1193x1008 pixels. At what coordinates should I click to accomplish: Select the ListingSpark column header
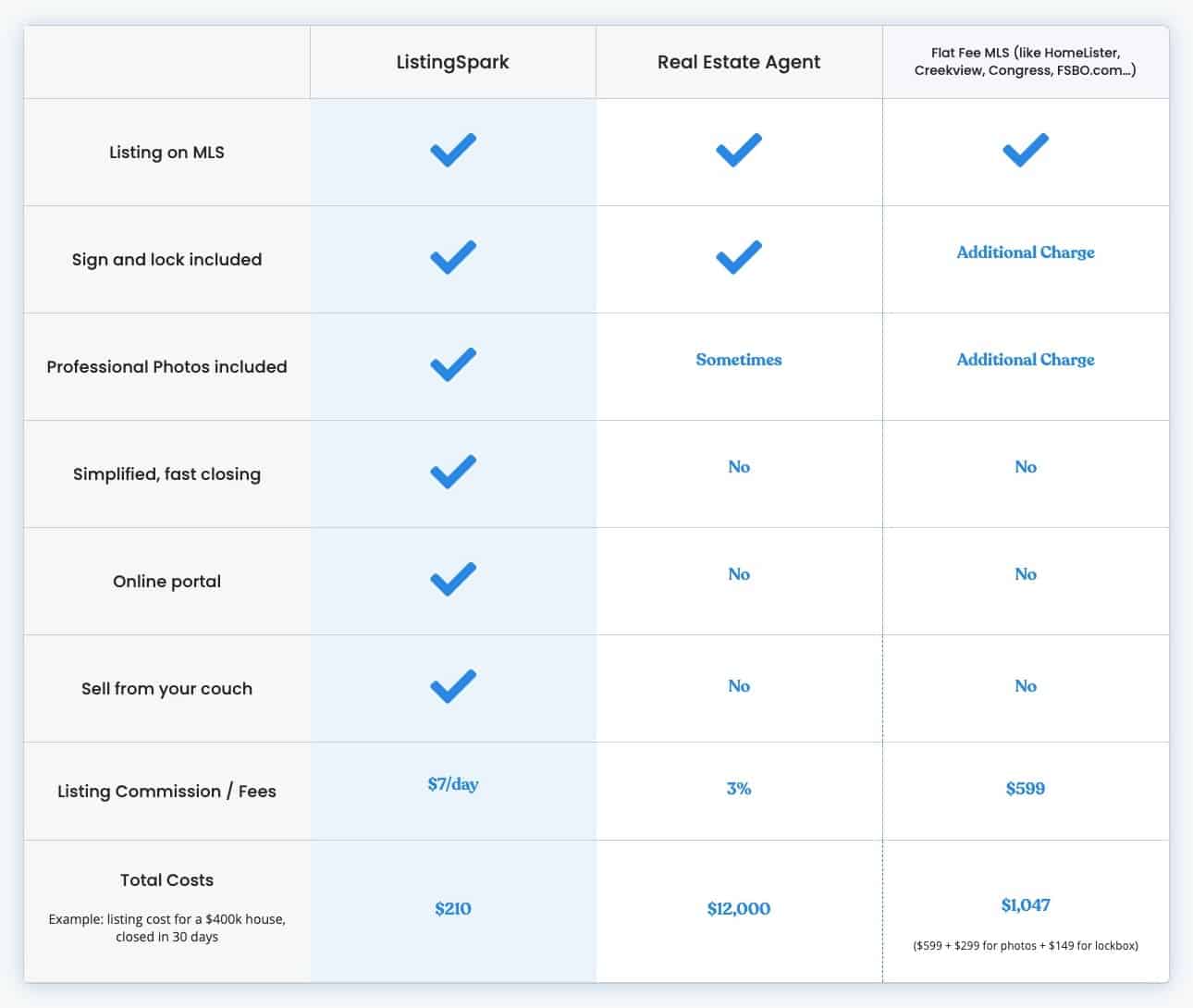pyautogui.click(x=453, y=62)
